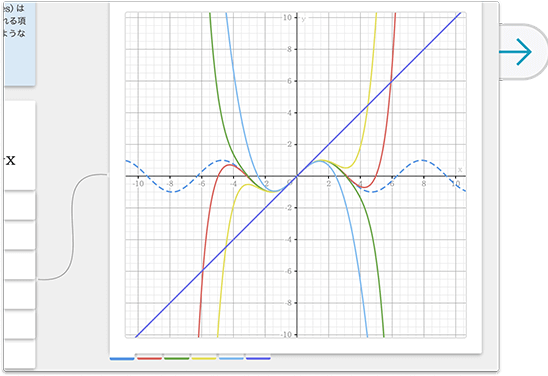Click the y-axis label at graph top

coord(303,19)
